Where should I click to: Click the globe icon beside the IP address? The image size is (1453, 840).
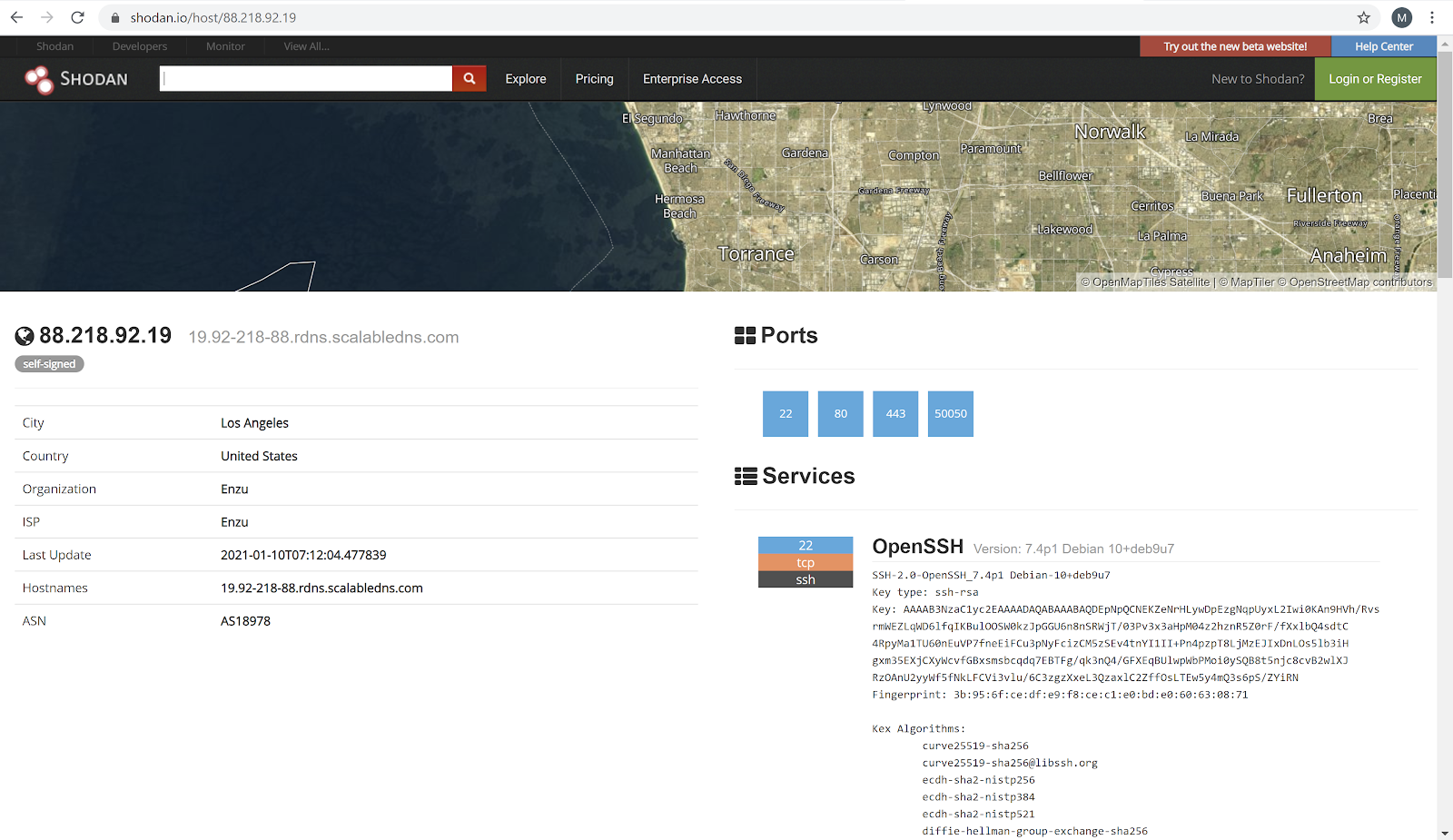pos(25,336)
